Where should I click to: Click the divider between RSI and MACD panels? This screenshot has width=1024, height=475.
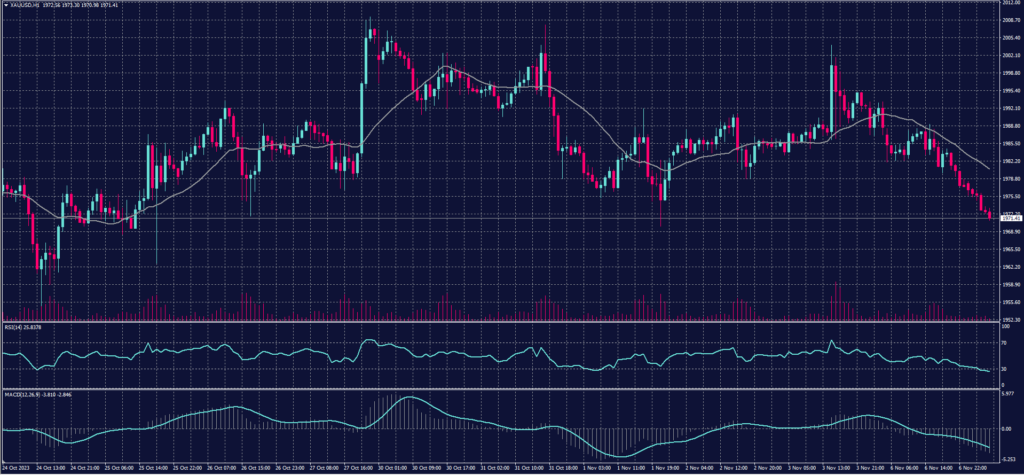(500, 388)
